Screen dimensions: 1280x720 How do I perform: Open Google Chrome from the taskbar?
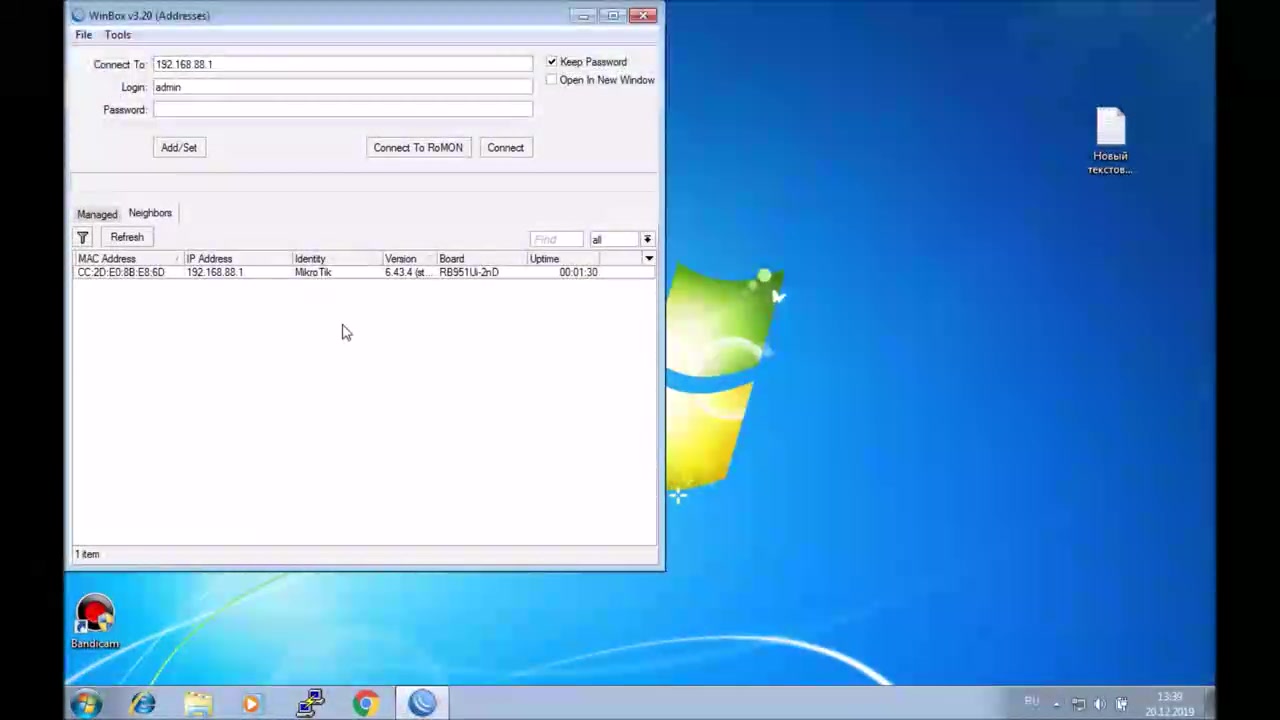click(366, 704)
